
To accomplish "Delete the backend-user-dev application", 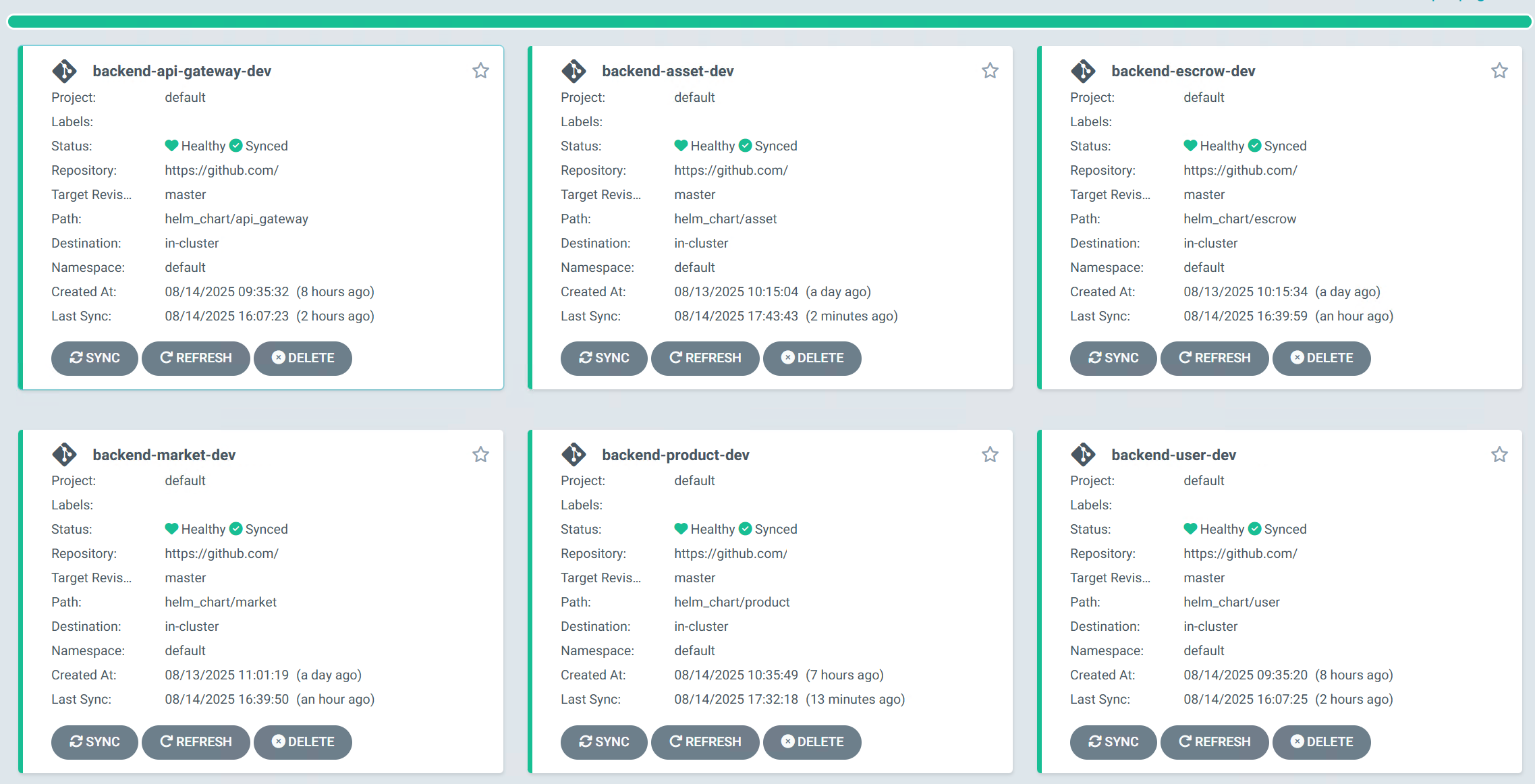I will [1322, 742].
